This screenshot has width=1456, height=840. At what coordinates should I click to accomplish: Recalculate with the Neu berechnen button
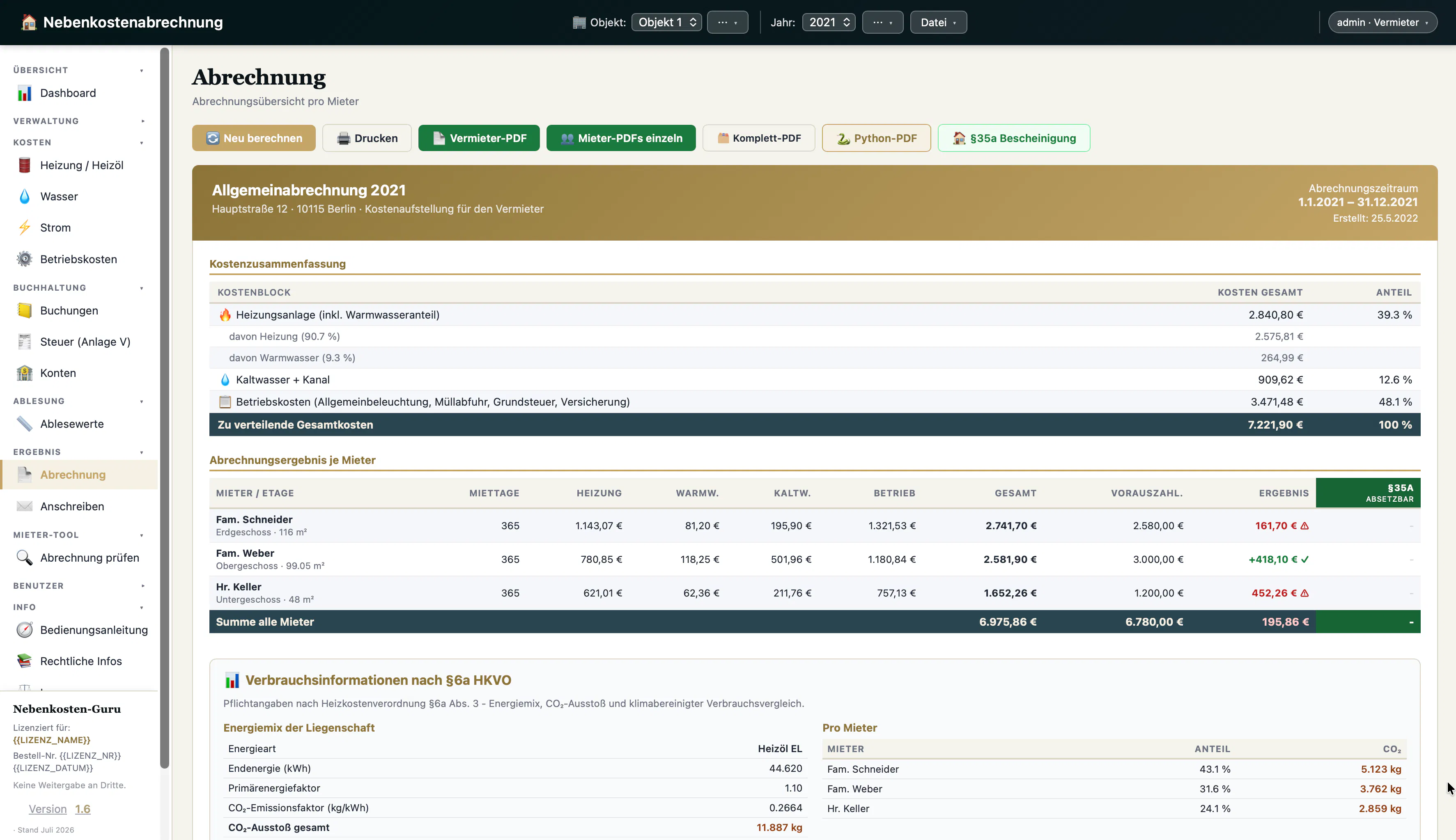[254, 138]
